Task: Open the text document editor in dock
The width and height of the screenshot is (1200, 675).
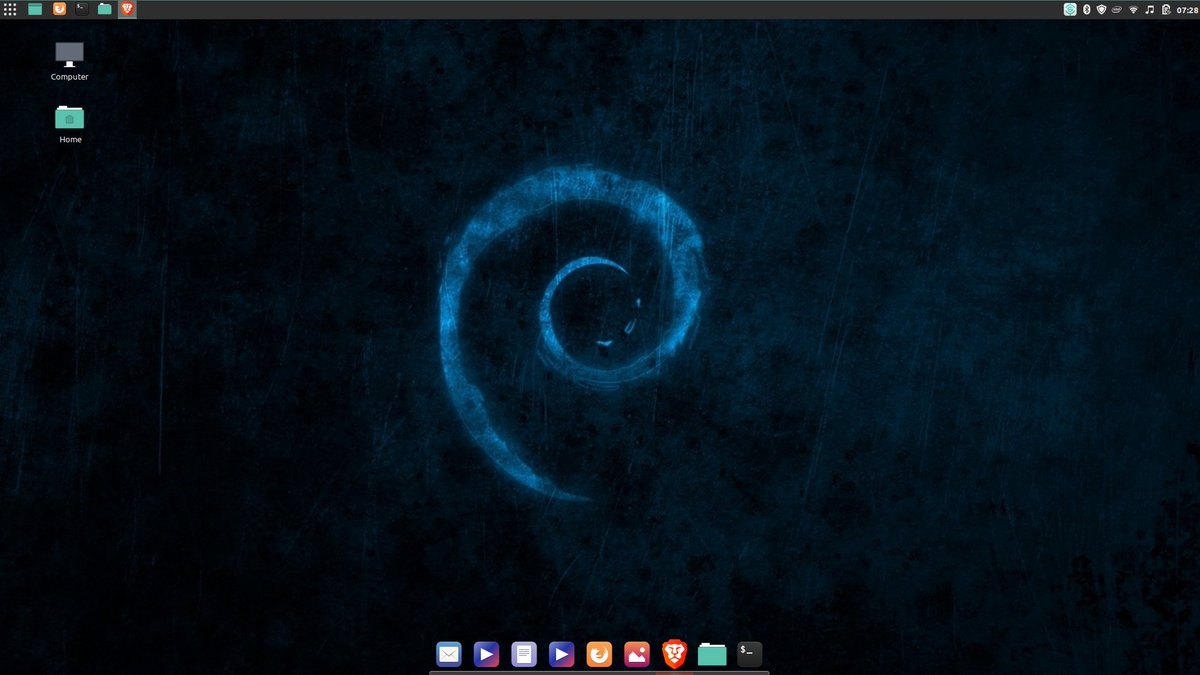Action: point(524,654)
